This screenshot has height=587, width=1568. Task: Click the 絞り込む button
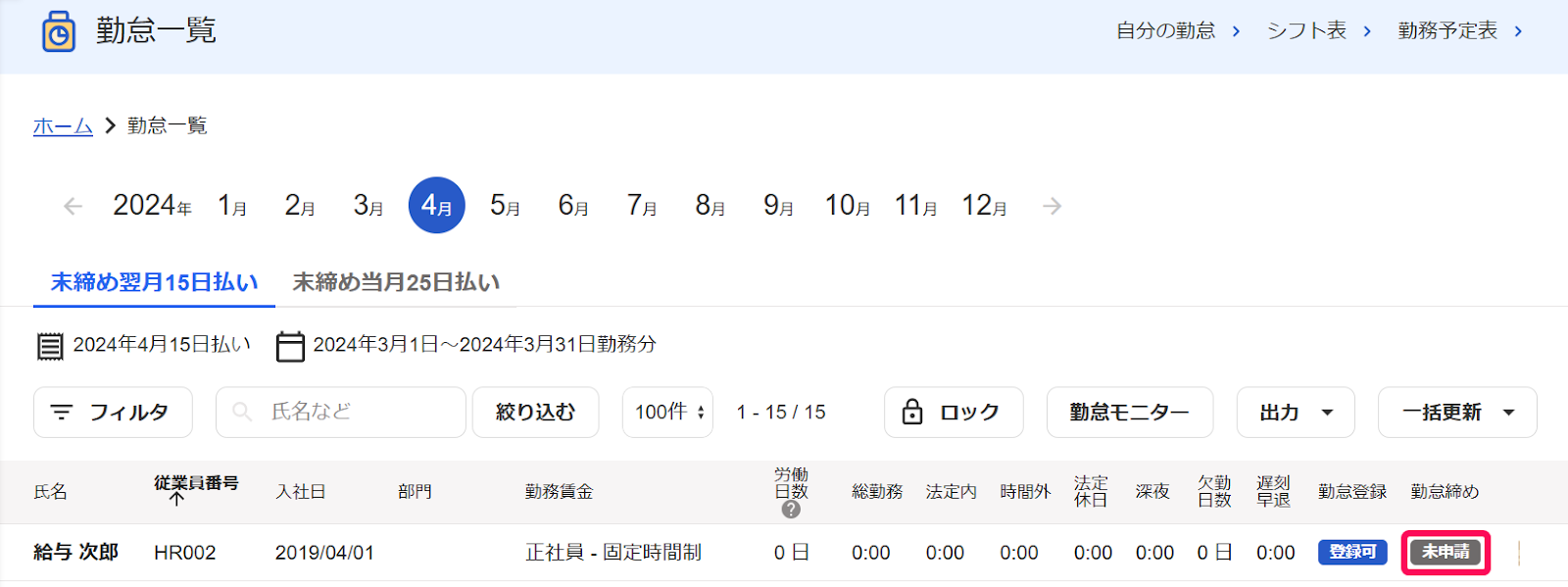tap(535, 413)
